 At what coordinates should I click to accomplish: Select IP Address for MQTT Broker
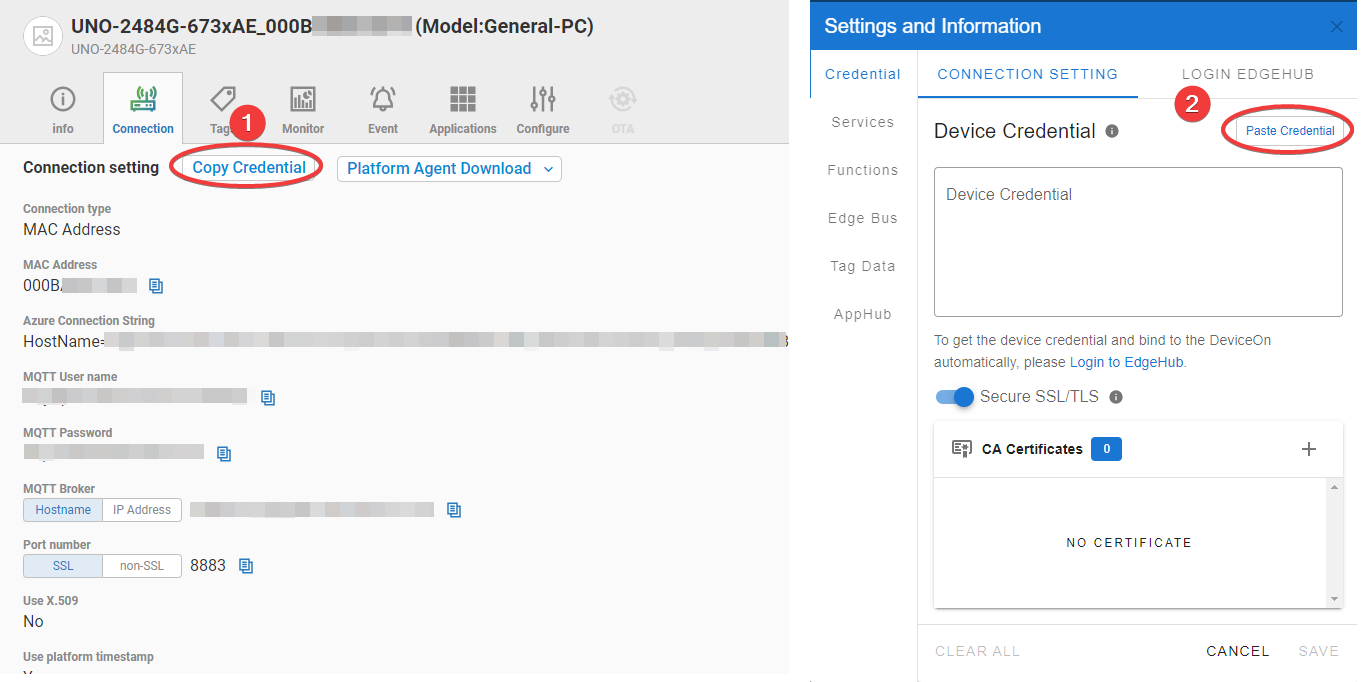coord(142,510)
